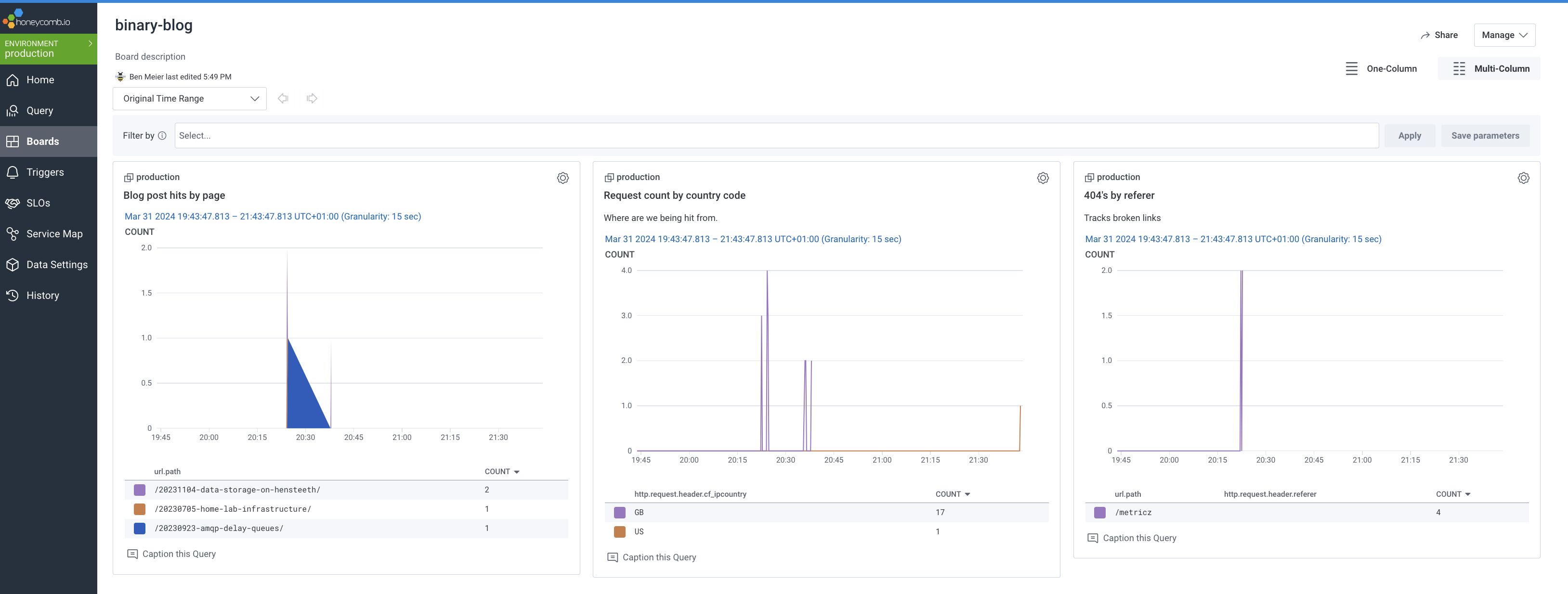Image resolution: width=1568 pixels, height=594 pixels.
Task: Click environment icon in Request count panel
Action: click(609, 178)
